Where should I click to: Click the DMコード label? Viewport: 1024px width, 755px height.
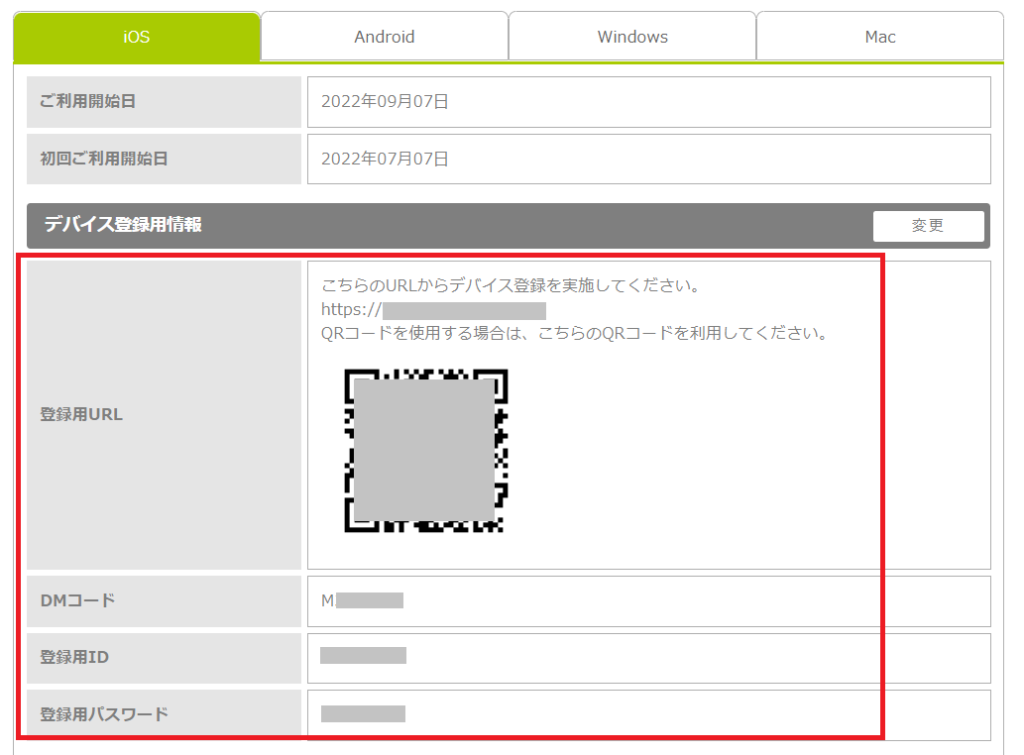[x=78, y=600]
